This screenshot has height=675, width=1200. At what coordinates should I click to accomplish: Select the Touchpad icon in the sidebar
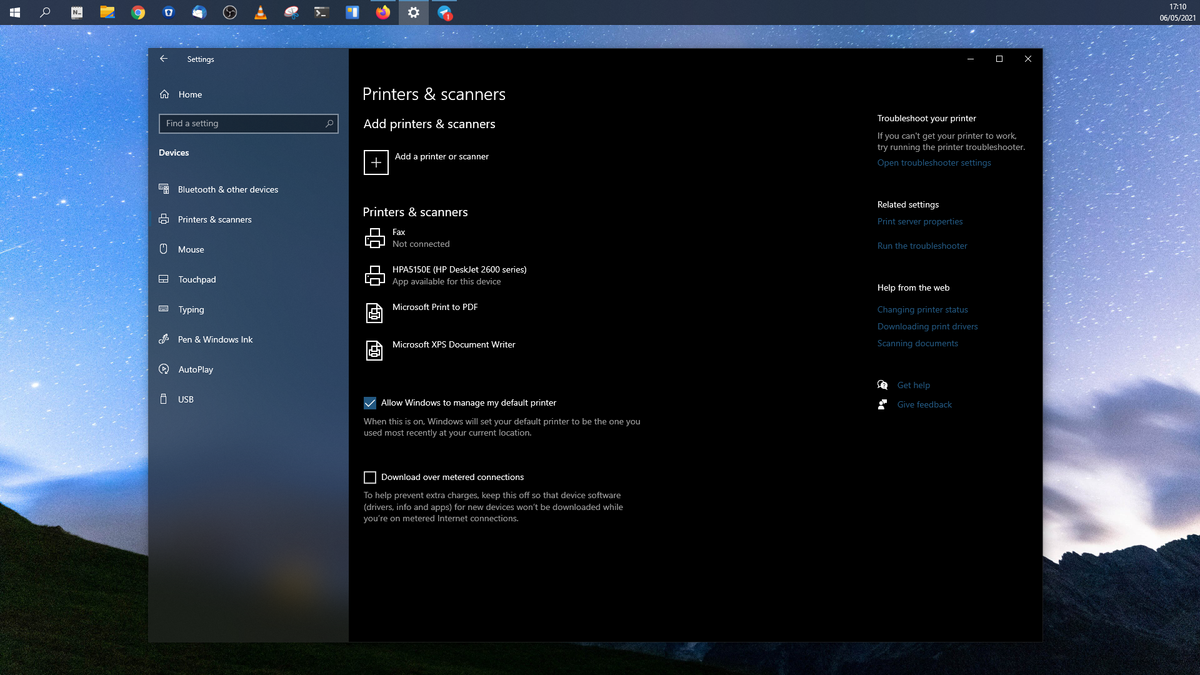[x=163, y=279]
